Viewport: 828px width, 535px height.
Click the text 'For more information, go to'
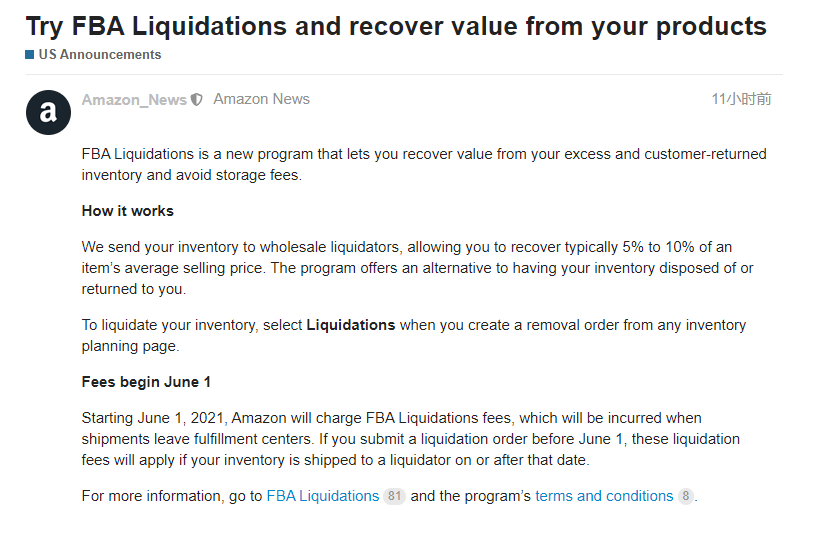point(172,496)
